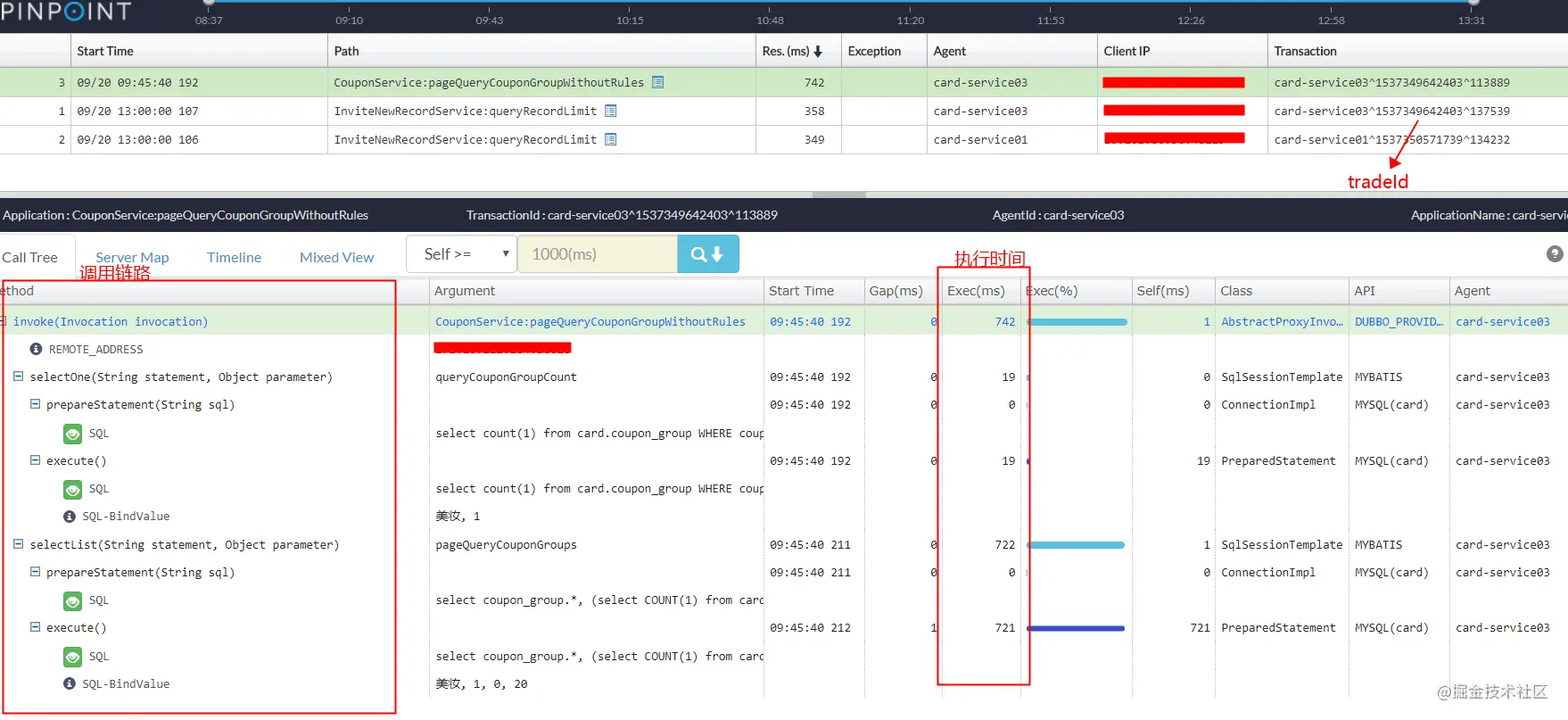Click the search magnifier button beside 1000(ms) field
This screenshot has height=720, width=1568.
pos(708,254)
